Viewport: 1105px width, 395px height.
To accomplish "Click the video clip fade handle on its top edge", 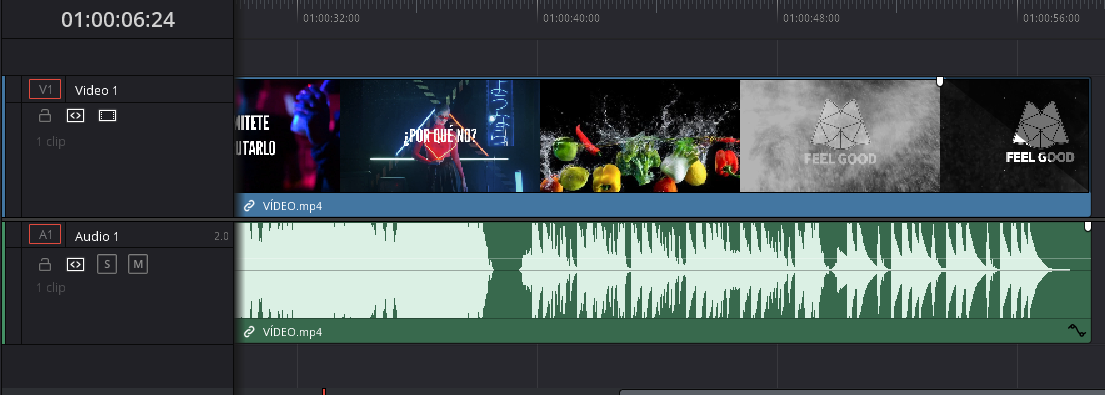I will 939,82.
